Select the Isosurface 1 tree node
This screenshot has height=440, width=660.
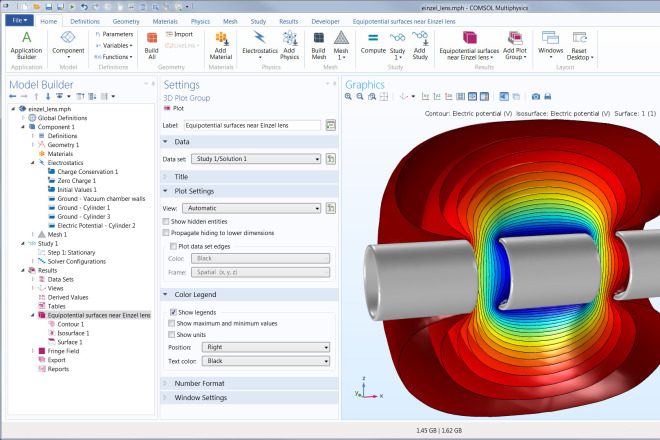pos(73,333)
